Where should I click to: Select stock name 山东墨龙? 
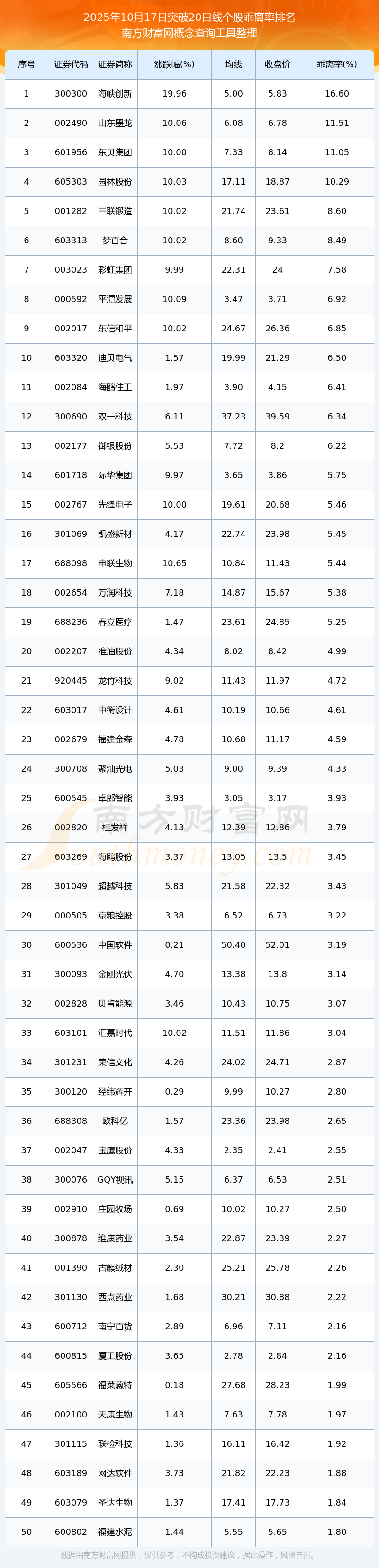point(115,123)
